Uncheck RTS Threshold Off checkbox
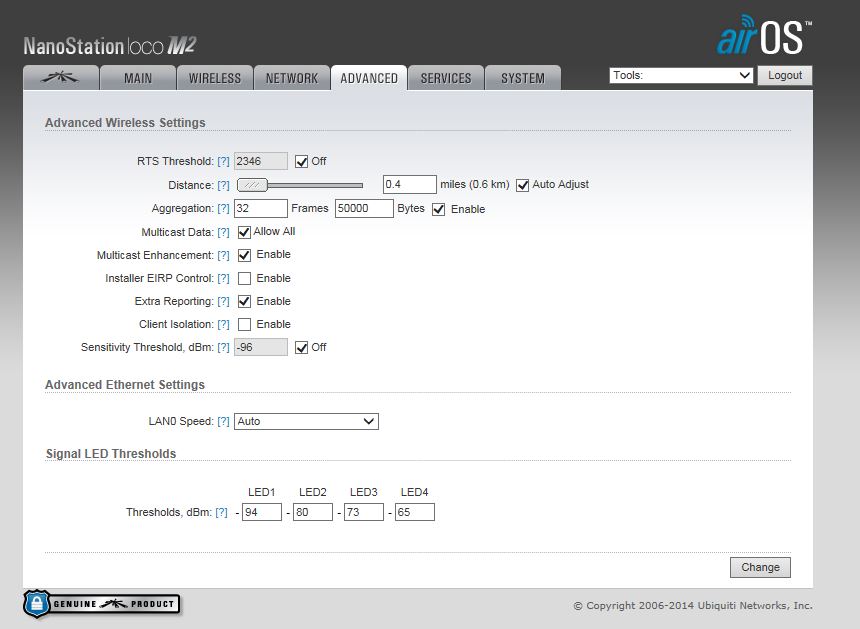 [x=301, y=162]
